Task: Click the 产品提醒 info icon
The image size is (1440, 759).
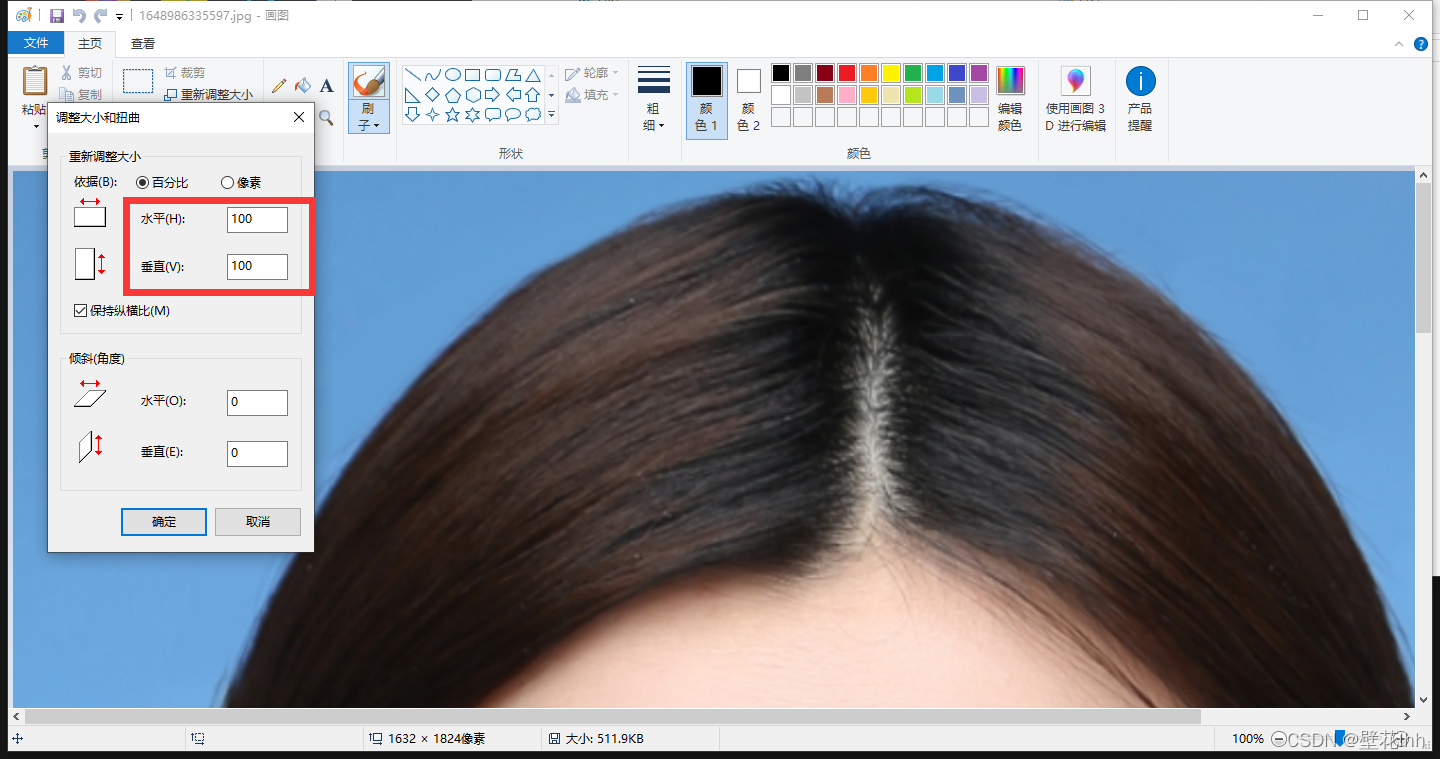Action: point(1140,81)
